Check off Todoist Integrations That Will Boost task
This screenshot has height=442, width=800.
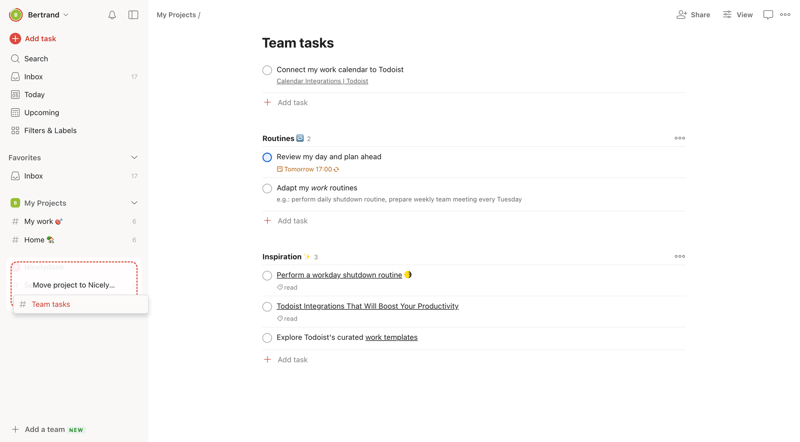[x=267, y=307]
